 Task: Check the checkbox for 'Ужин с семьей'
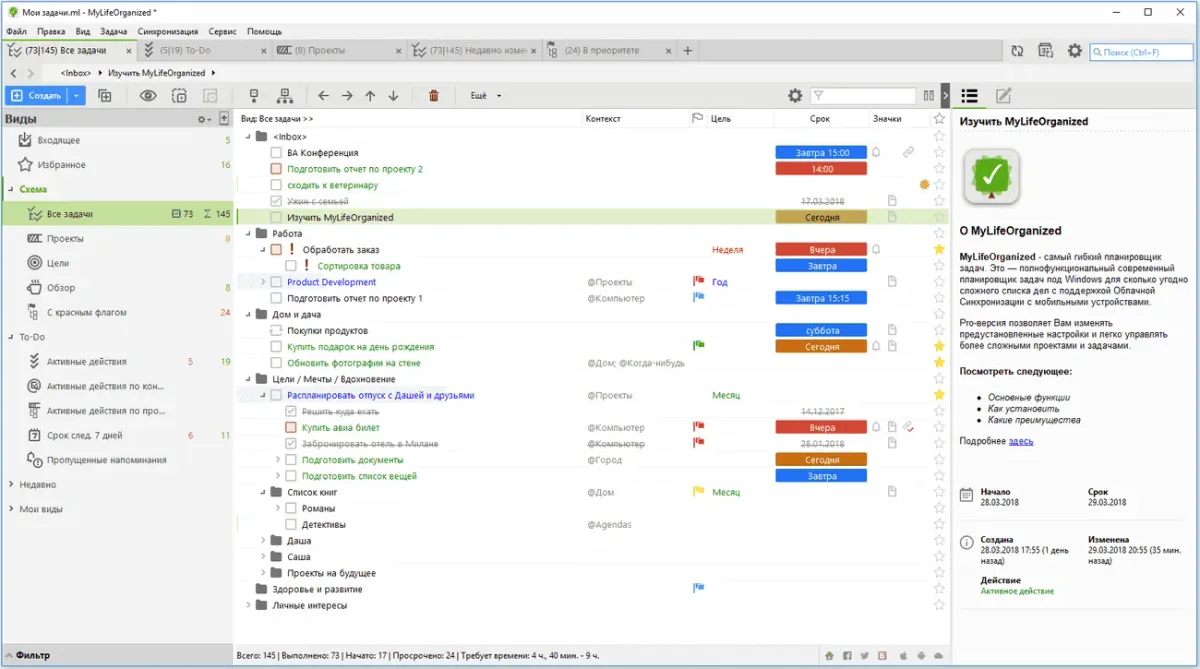click(275, 200)
